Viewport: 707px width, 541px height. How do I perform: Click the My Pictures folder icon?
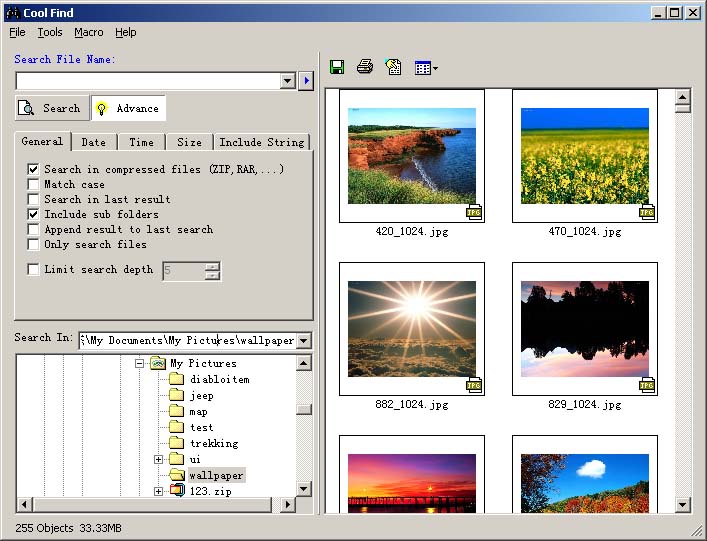click(x=158, y=362)
